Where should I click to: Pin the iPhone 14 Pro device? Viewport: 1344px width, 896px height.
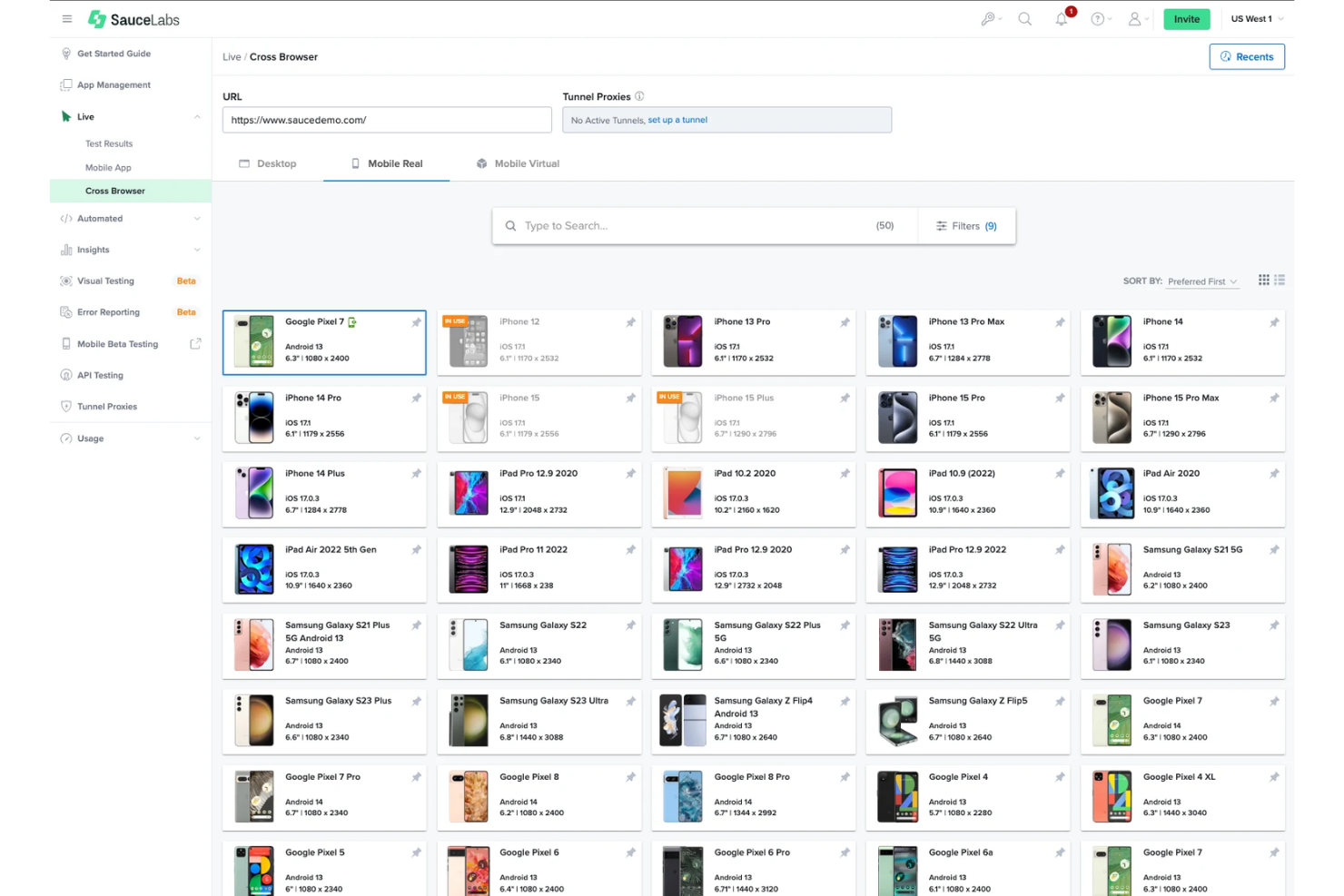(x=416, y=399)
